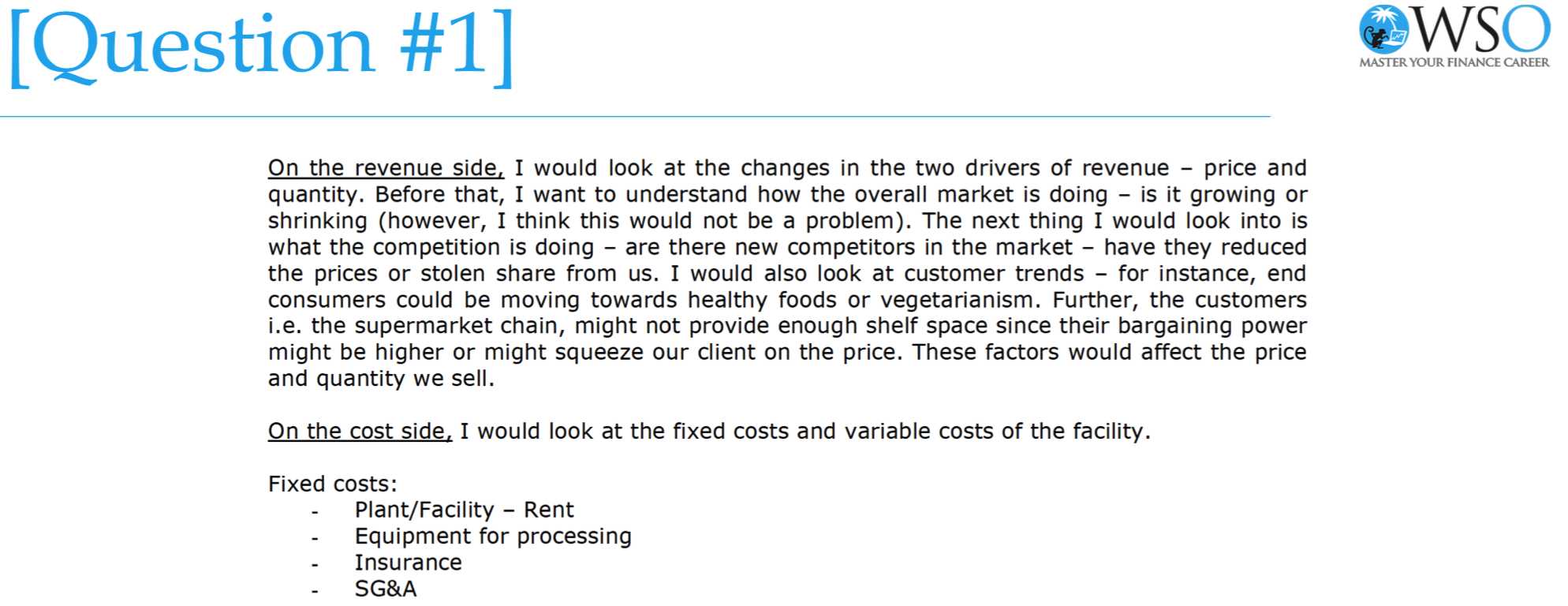
Task: Click the dash bullet beside "SG&A"
Action: coord(315,591)
